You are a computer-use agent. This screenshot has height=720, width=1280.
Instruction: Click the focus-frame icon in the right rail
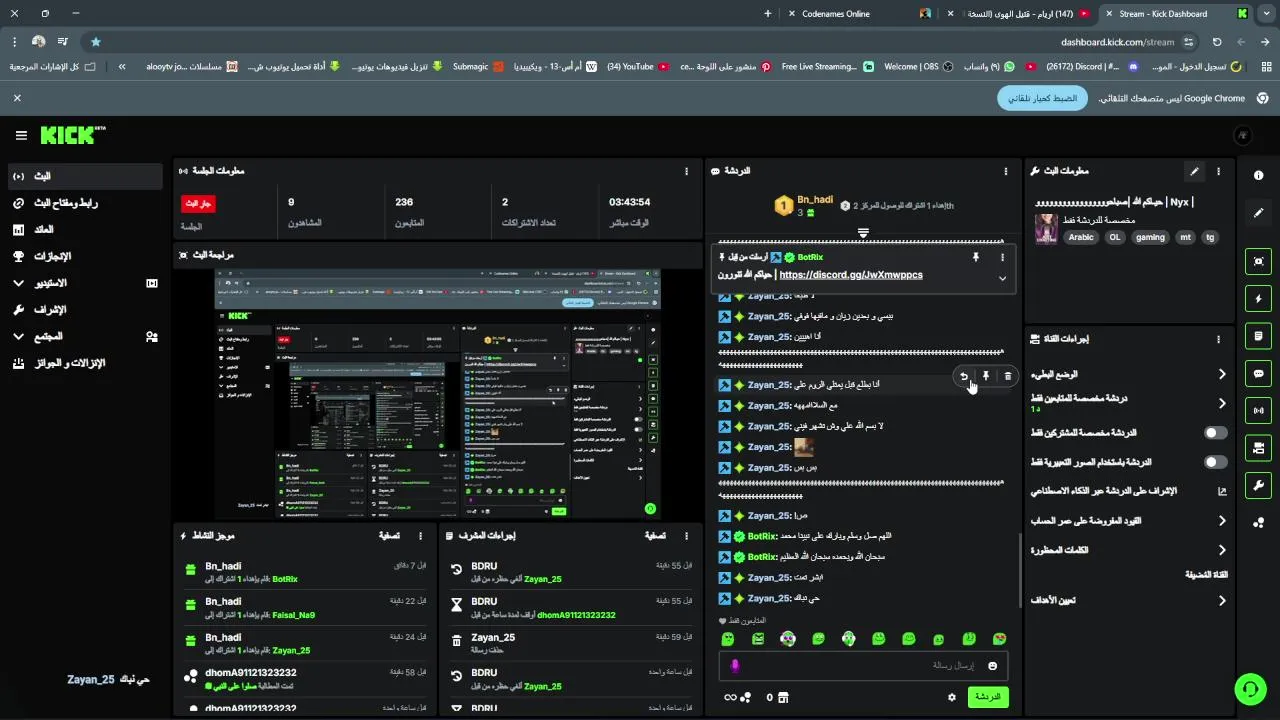[x=1258, y=261]
